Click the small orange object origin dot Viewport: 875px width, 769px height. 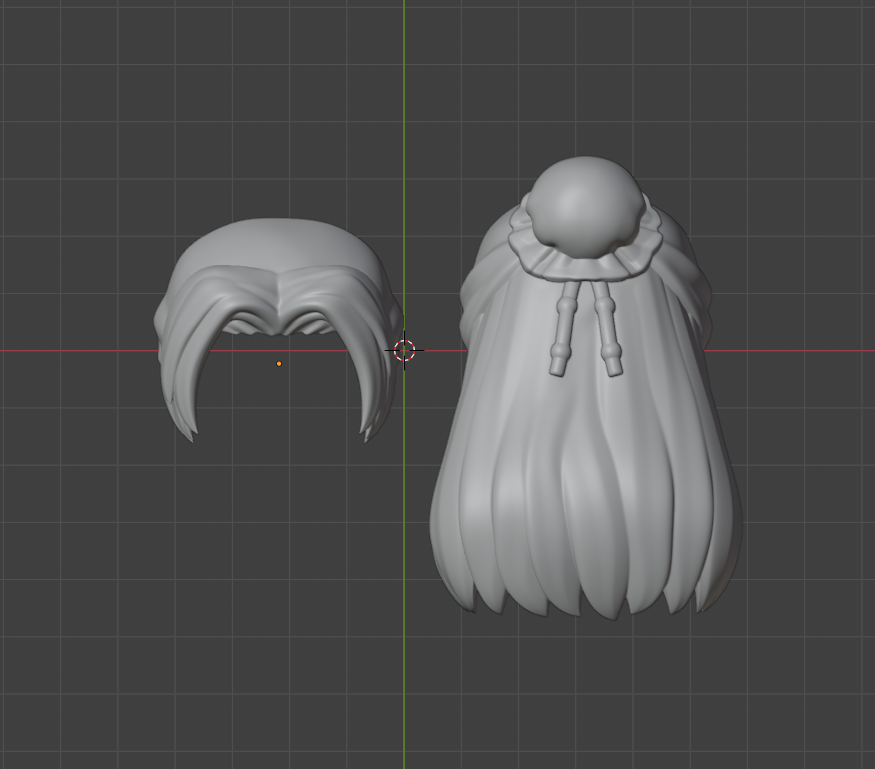coord(279,363)
